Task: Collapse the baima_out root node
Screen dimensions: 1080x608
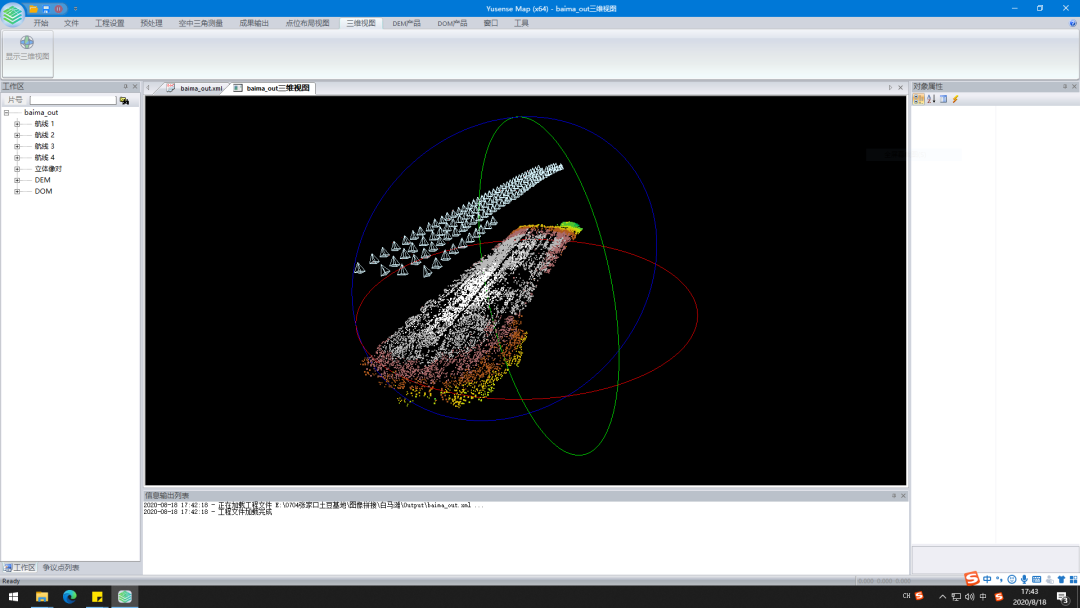Action: click(x=6, y=113)
